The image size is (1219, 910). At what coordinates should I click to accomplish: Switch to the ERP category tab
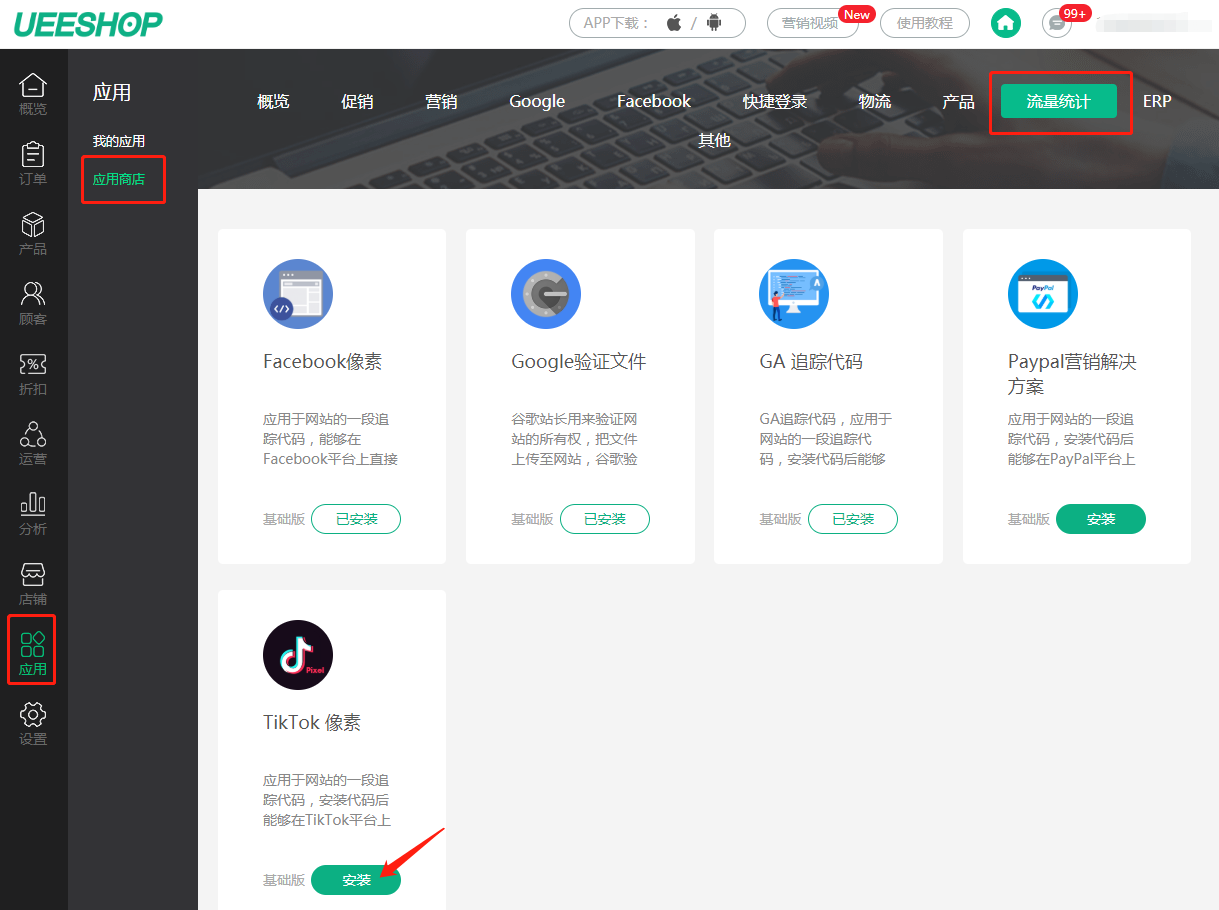tap(1157, 101)
